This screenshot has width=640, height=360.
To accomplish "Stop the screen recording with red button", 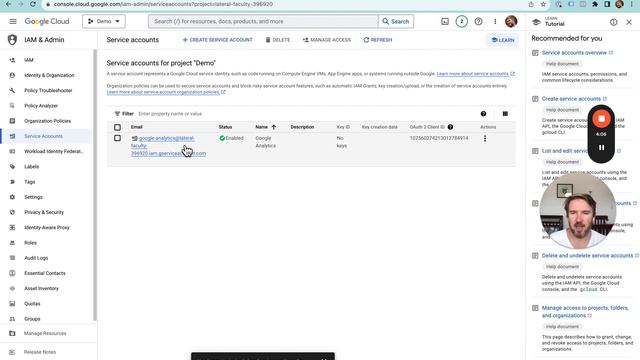I will 601,119.
